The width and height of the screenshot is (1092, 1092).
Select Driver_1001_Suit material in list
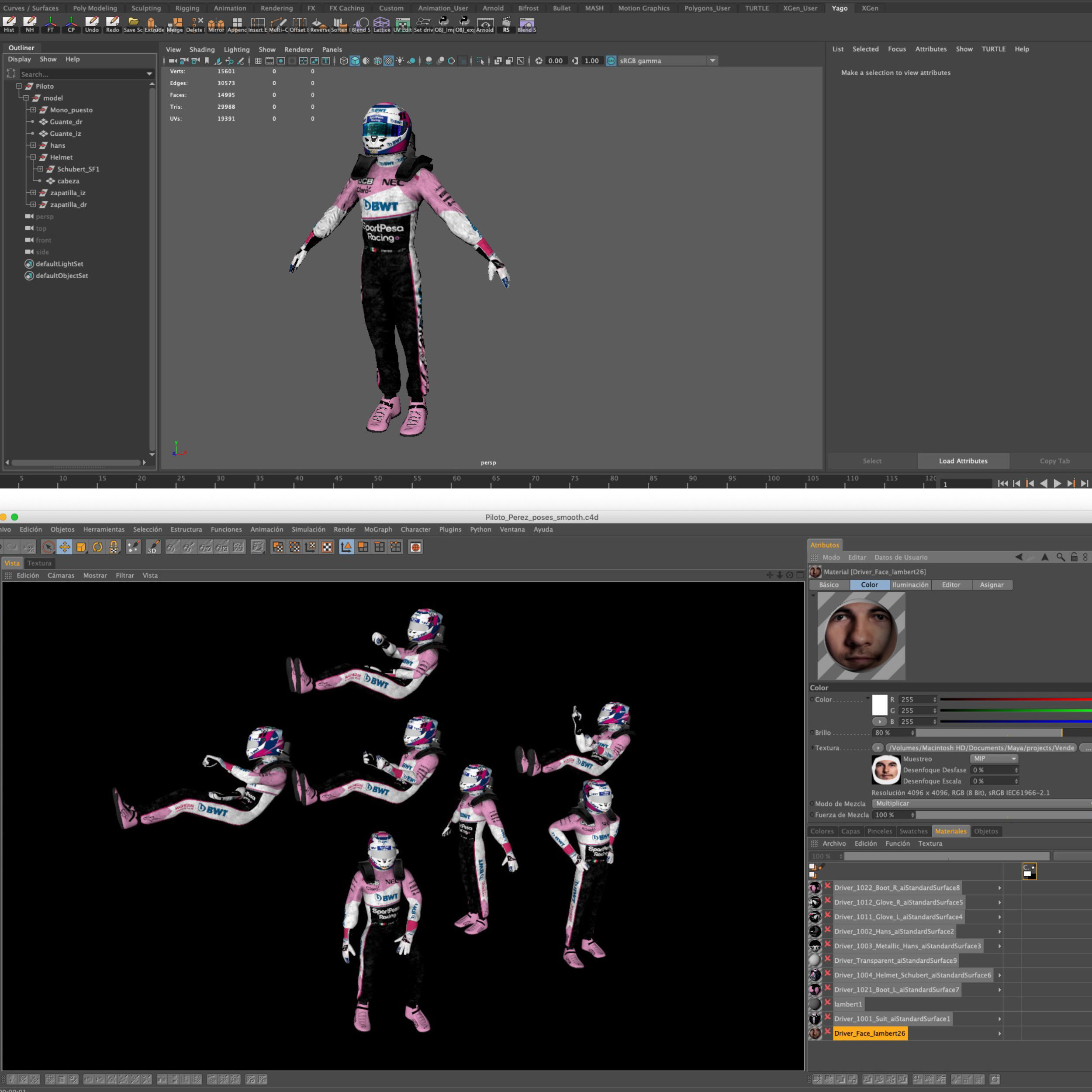point(892,1019)
